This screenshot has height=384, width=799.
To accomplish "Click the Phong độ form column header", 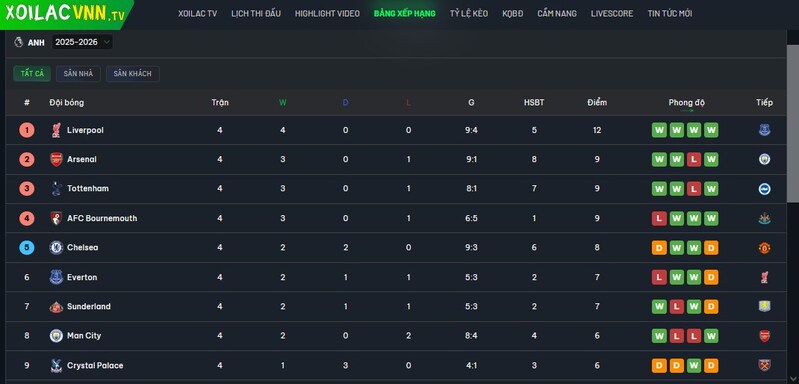I will pyautogui.click(x=686, y=103).
